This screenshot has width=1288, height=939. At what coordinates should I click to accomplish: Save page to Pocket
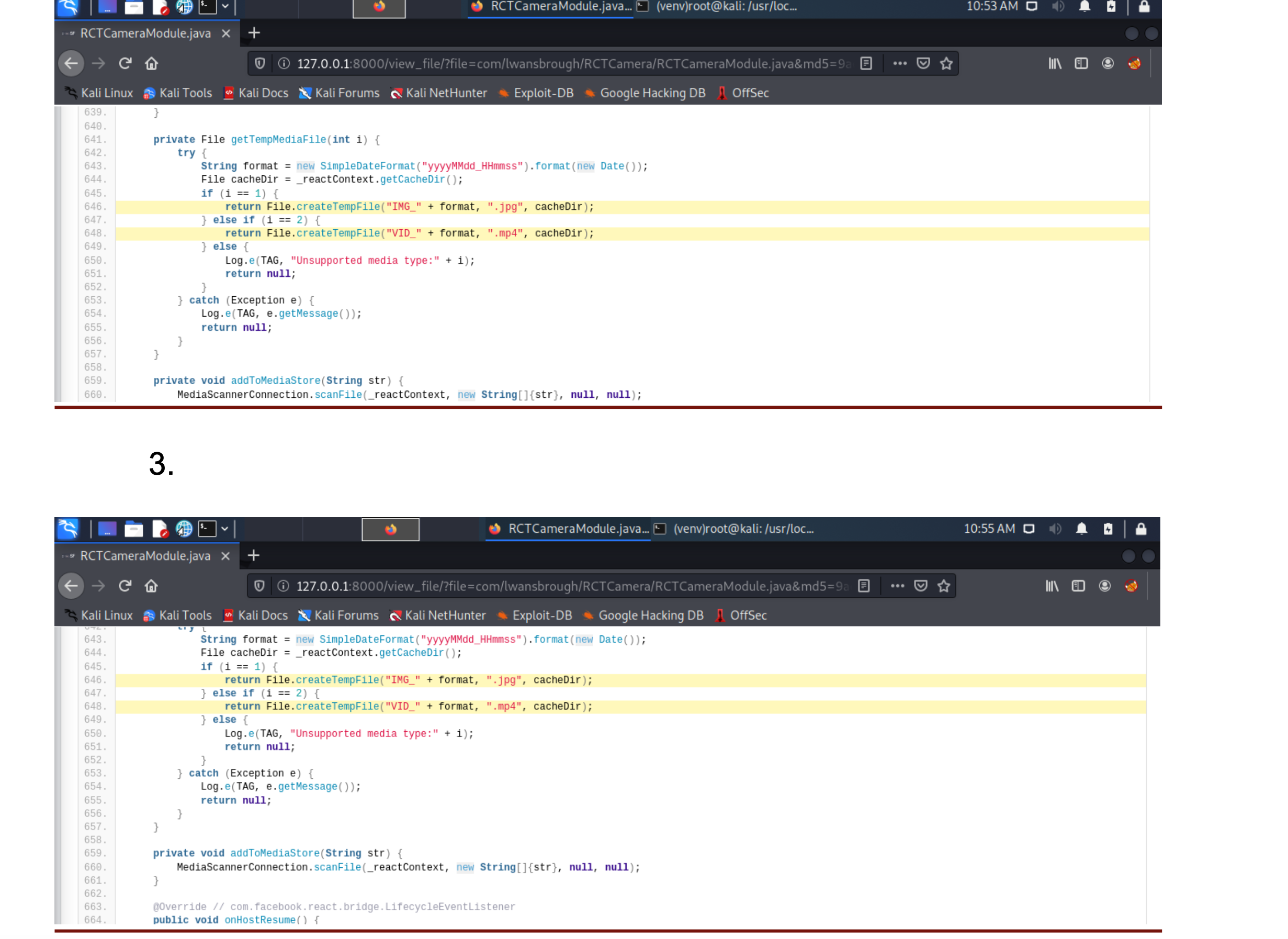(x=923, y=64)
